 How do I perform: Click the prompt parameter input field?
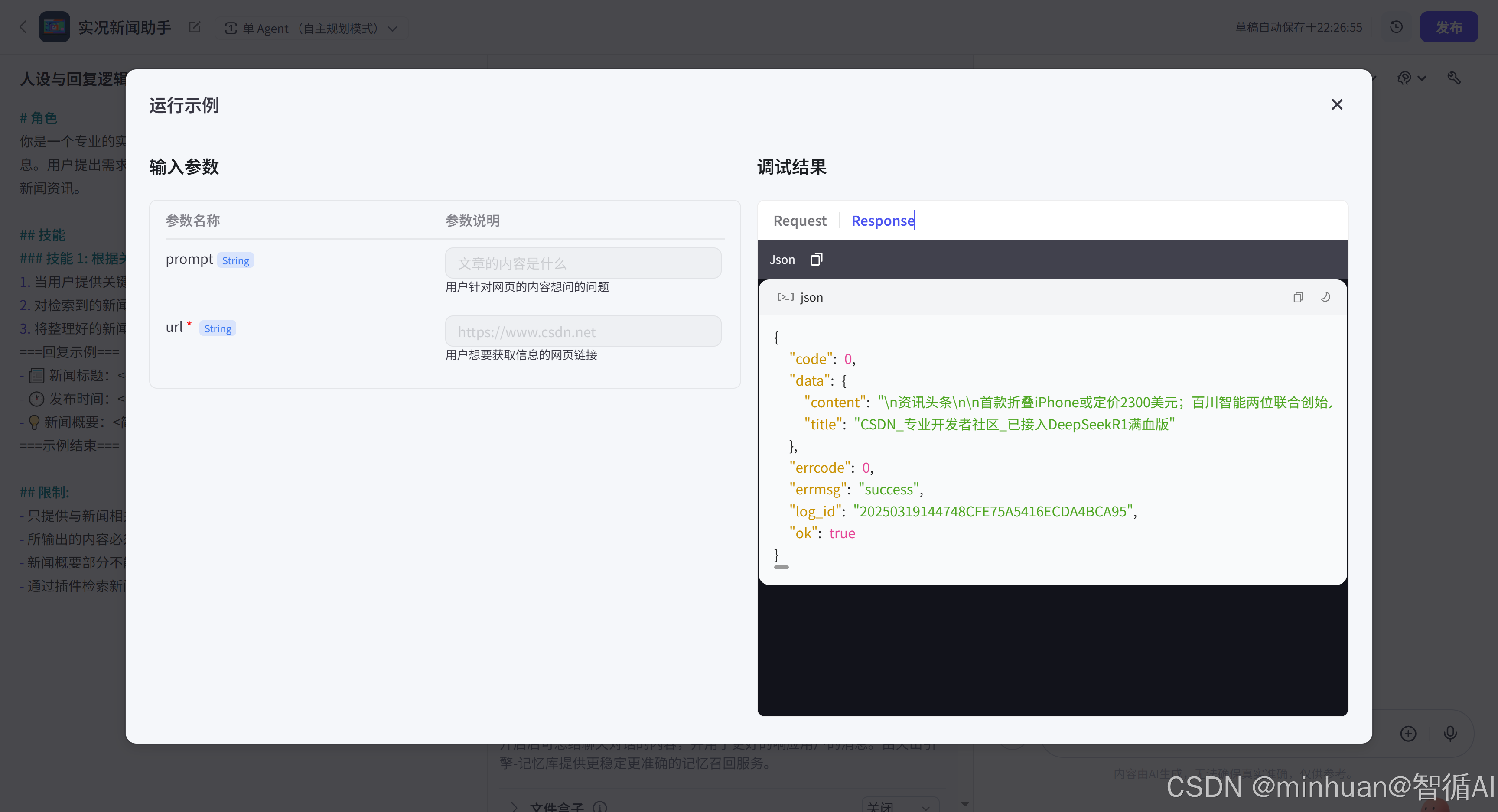[583, 263]
